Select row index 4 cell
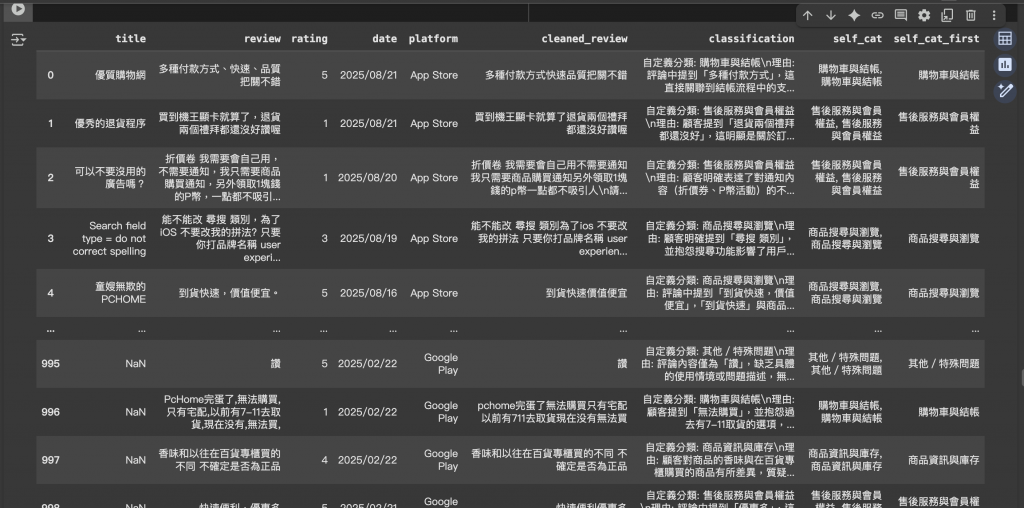 click(50, 293)
